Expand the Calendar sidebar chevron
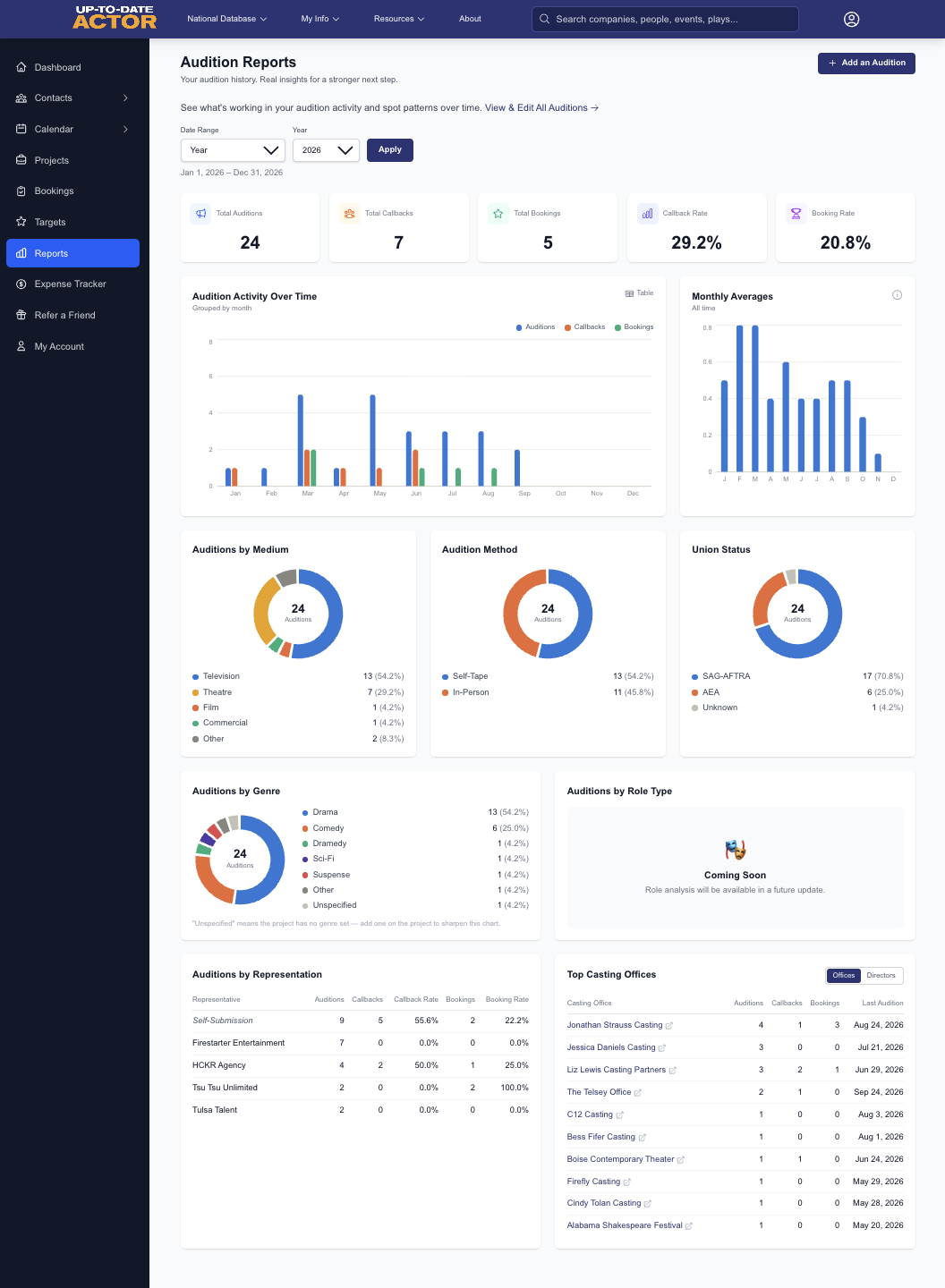Screen dimensions: 945x1288 [125, 129]
